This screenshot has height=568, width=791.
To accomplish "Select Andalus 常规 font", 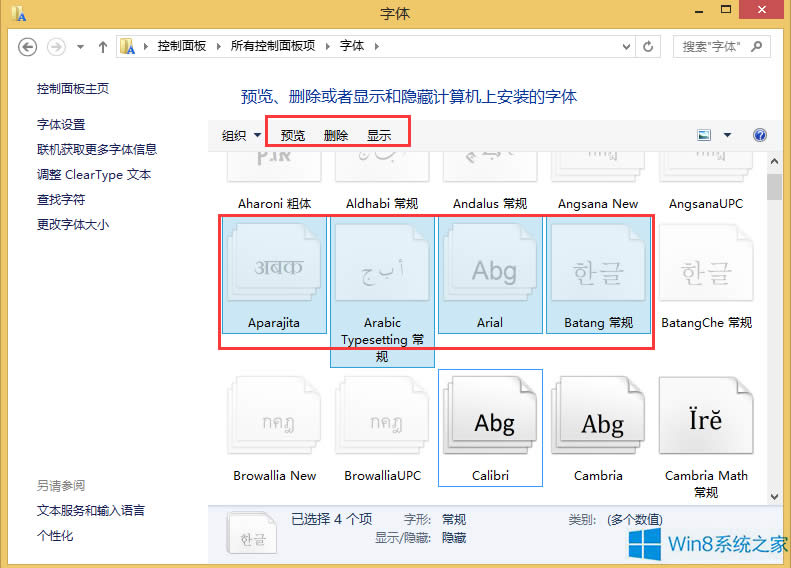I will [x=490, y=182].
